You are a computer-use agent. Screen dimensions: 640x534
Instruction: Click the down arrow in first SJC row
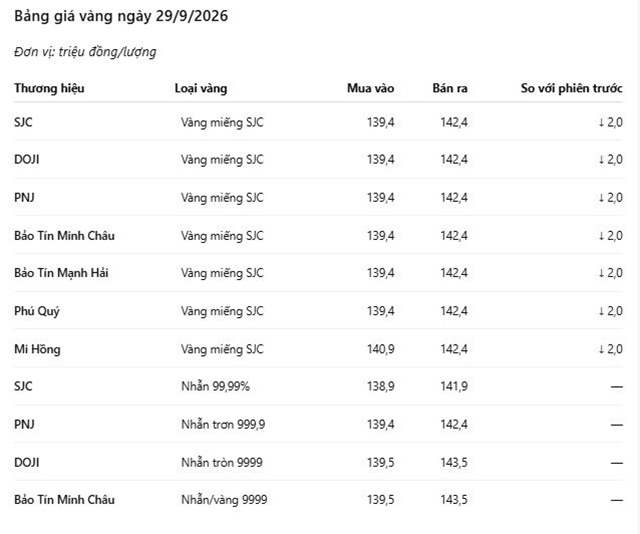pyautogui.click(x=601, y=122)
